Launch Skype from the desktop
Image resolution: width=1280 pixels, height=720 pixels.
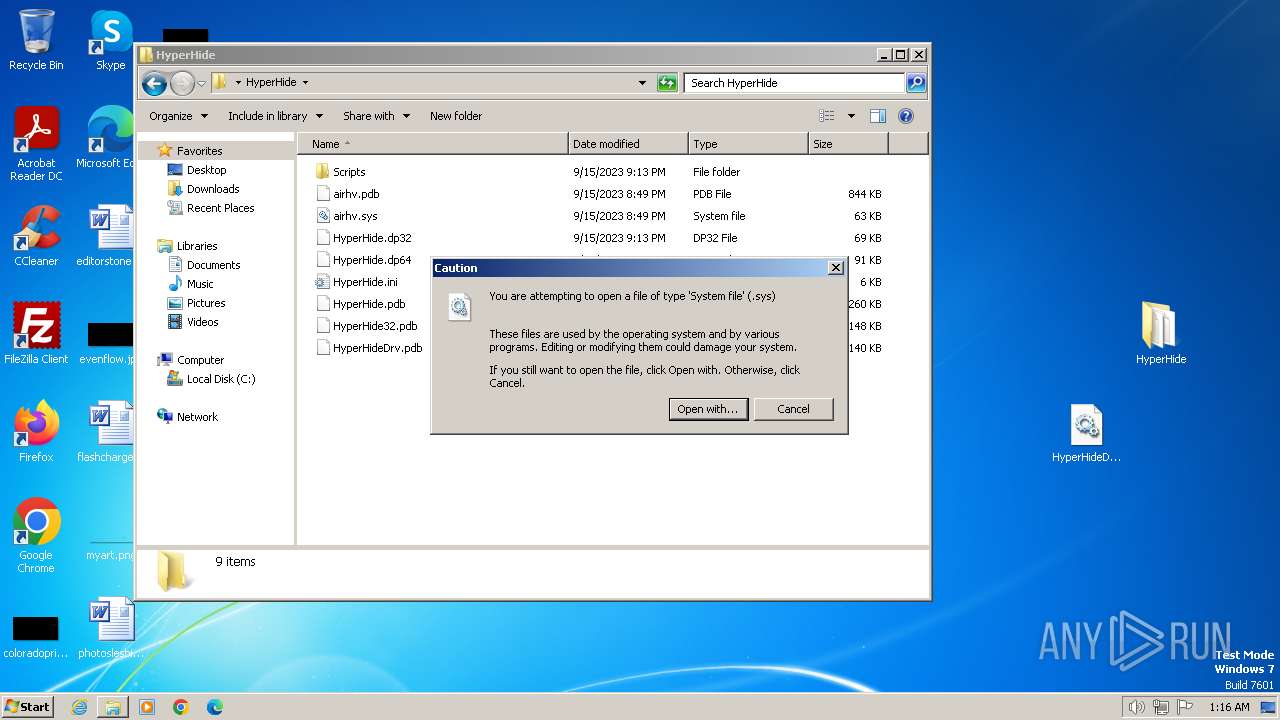coord(110,40)
